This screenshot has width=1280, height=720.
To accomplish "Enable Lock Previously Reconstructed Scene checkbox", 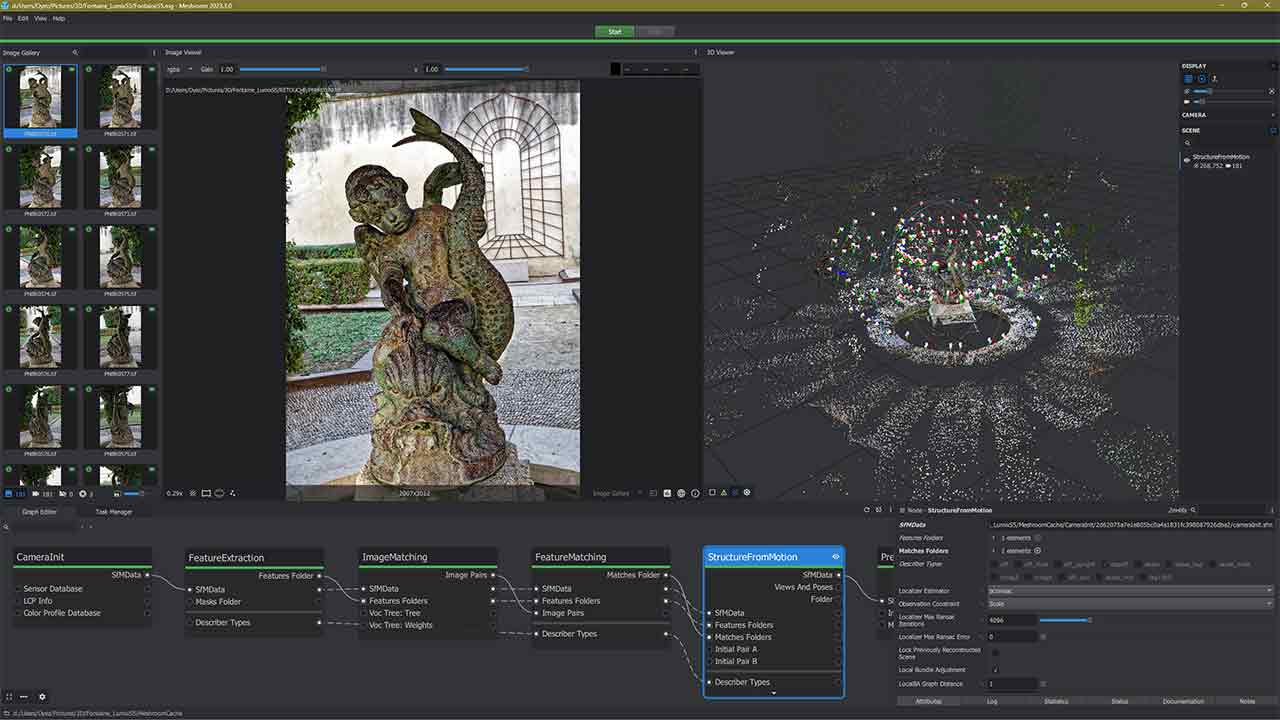I will (x=995, y=654).
